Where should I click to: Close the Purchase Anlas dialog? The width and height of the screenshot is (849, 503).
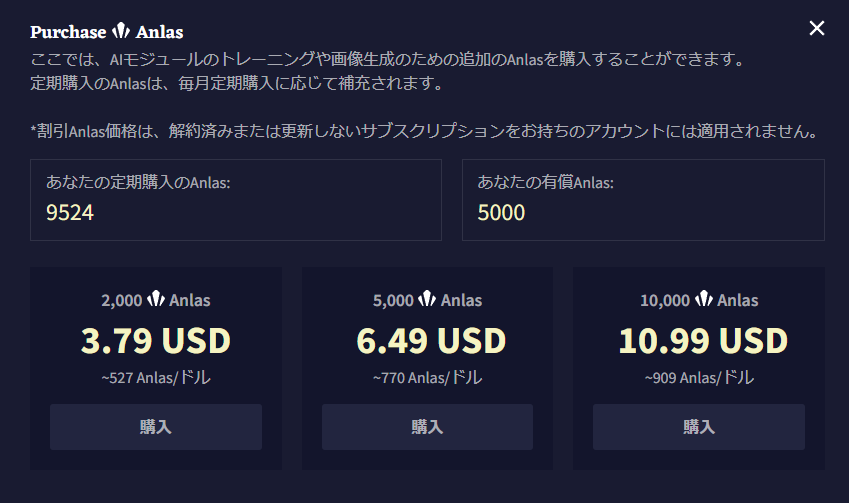(817, 28)
